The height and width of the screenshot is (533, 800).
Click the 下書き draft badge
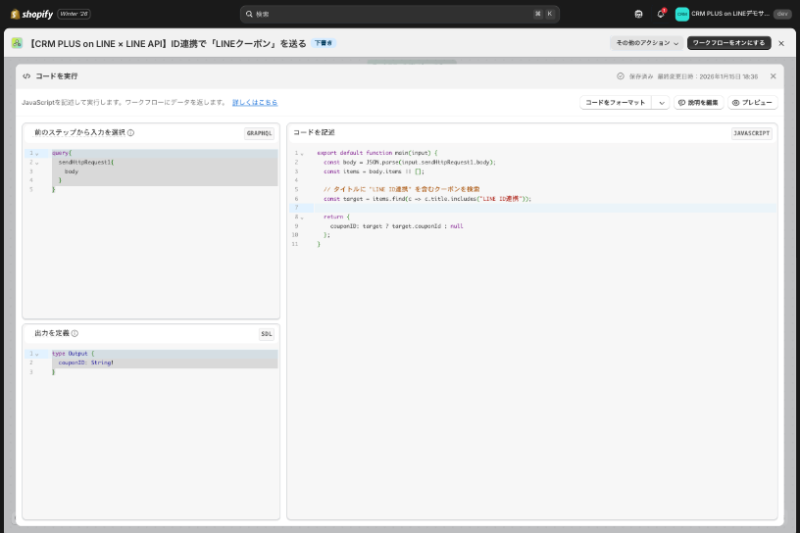pyautogui.click(x=323, y=43)
